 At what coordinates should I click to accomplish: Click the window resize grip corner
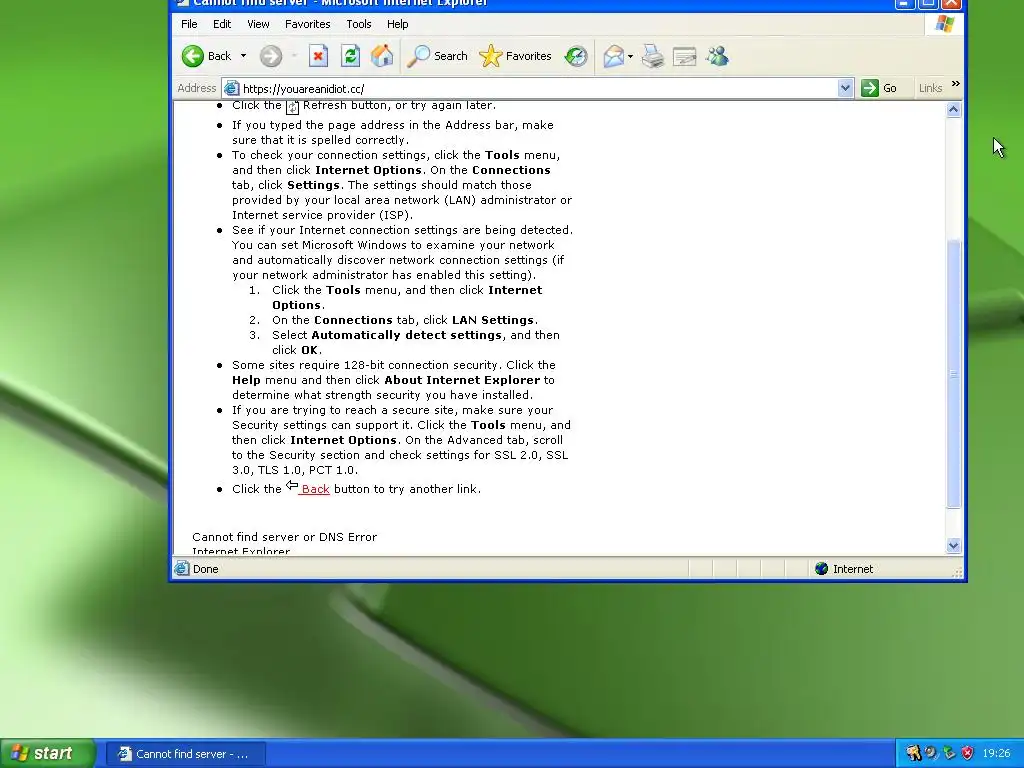[958, 573]
